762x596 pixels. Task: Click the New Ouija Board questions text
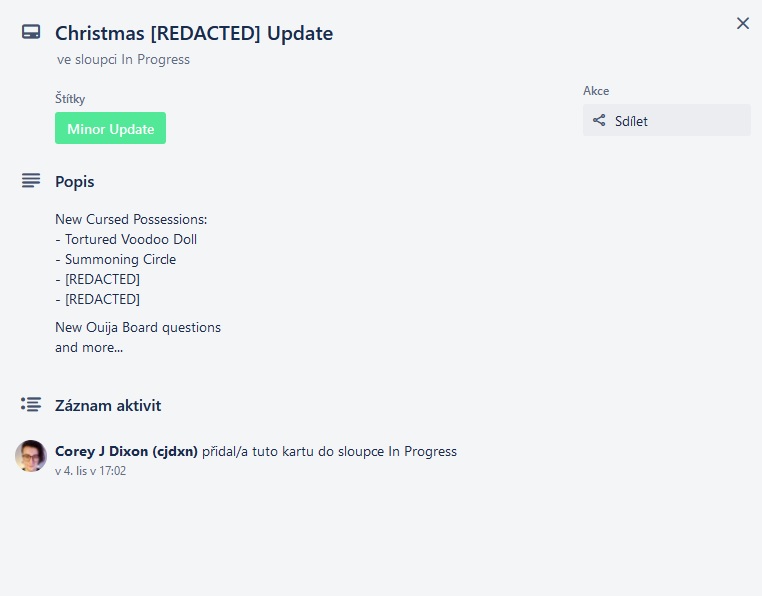138,327
